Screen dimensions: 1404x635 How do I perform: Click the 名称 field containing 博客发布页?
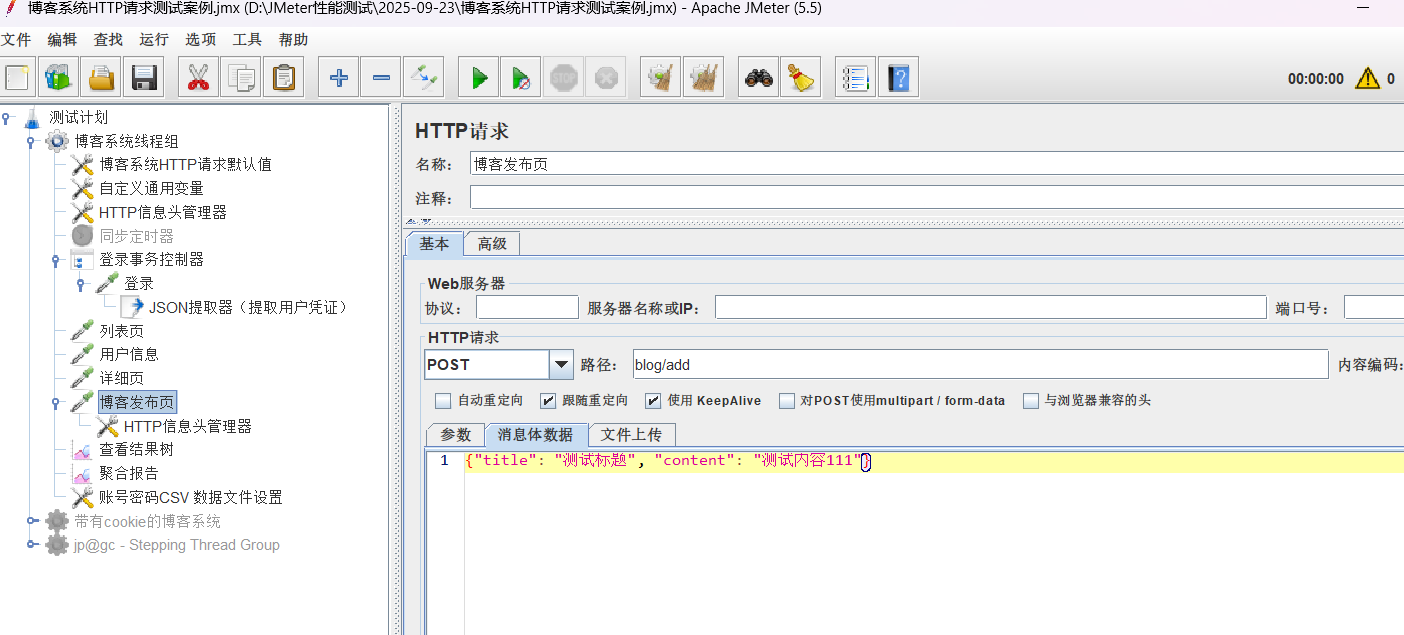936,164
